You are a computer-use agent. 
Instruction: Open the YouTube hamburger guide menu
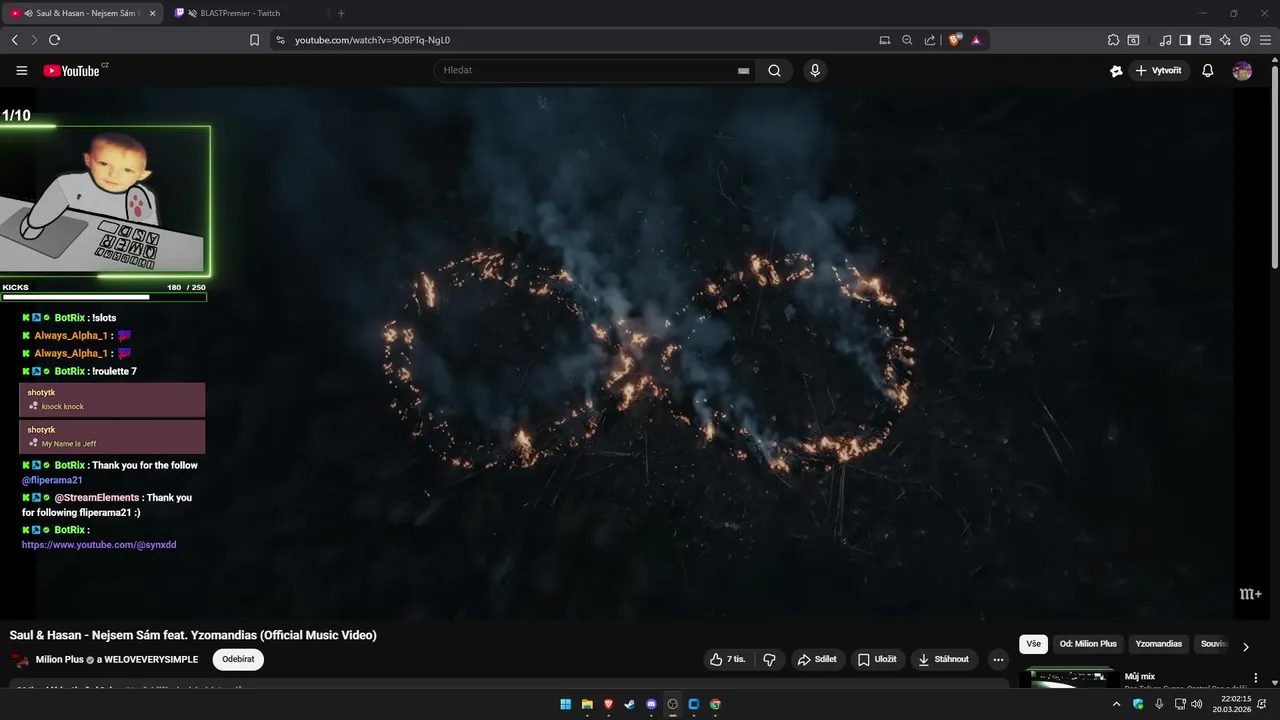[21, 71]
